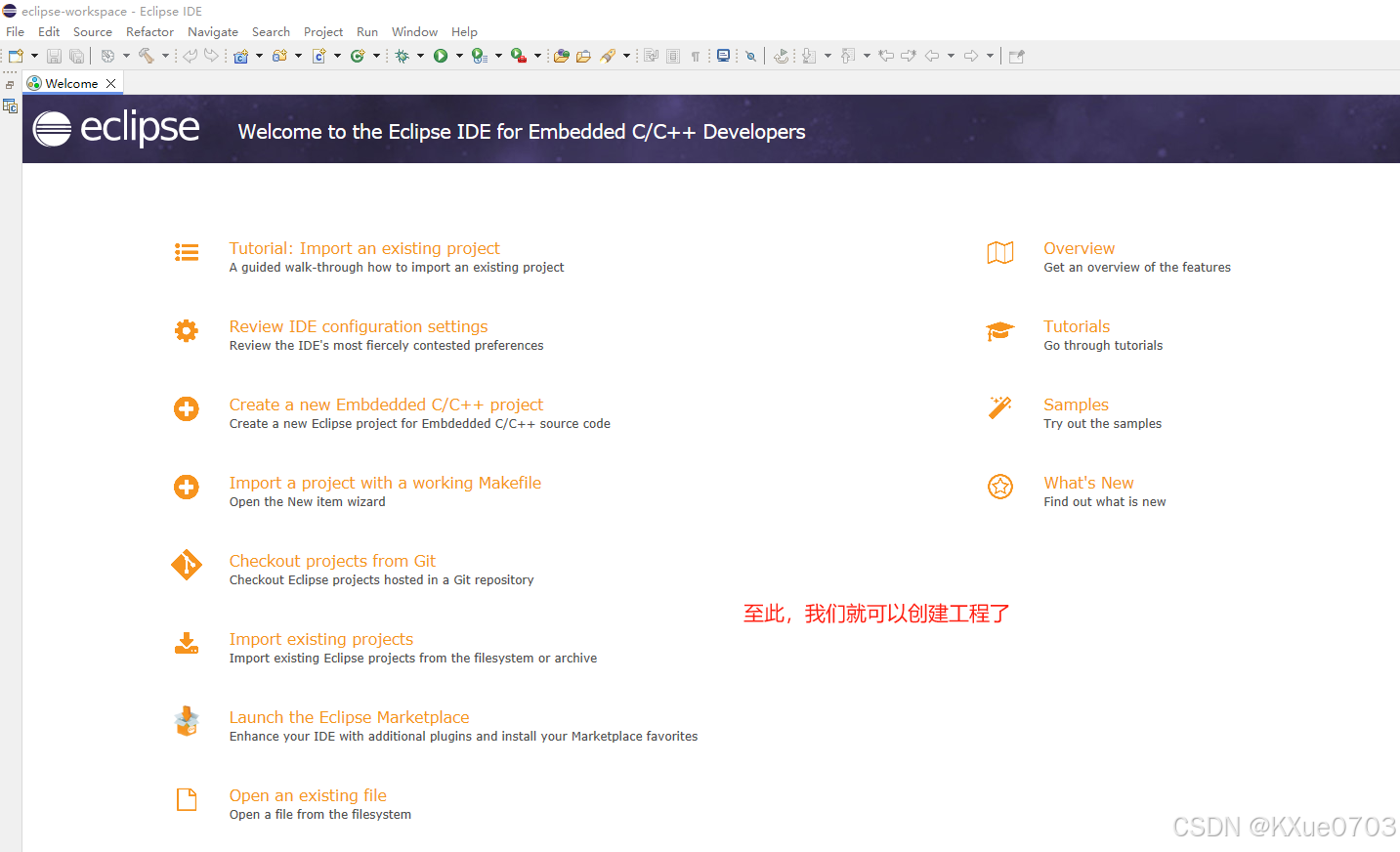The image size is (1400, 852).
Task: Open the Run menu
Action: click(367, 32)
